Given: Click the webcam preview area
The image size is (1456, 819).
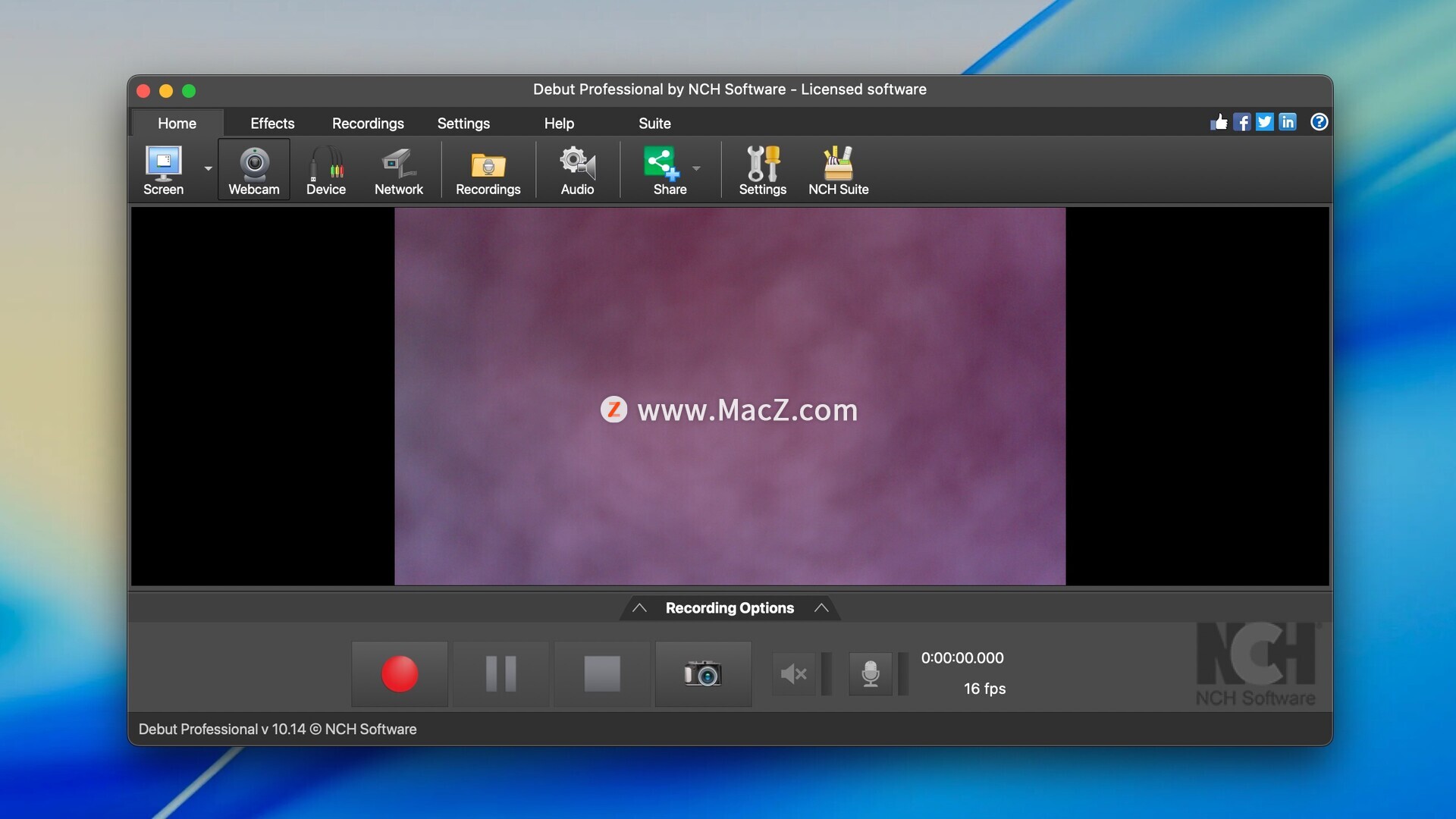Looking at the screenshot, I should click(x=730, y=396).
